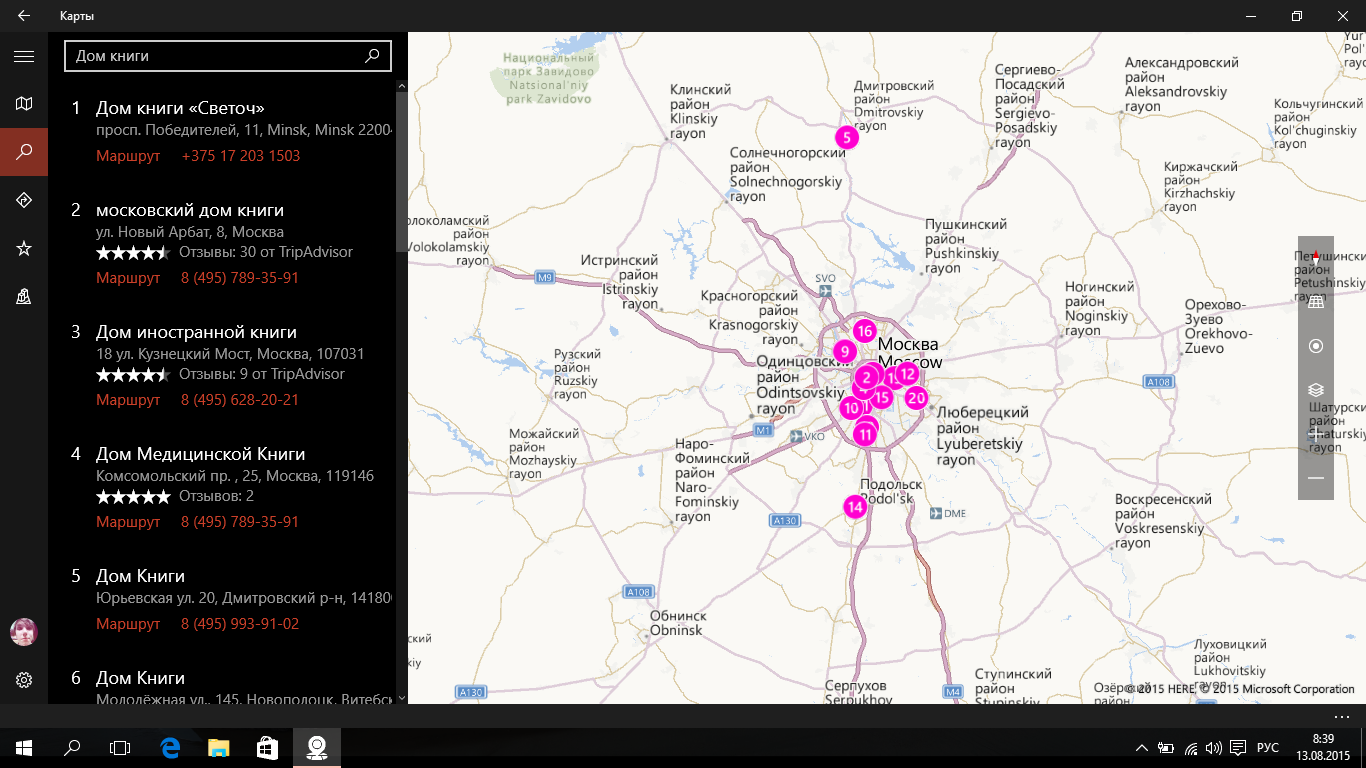This screenshot has width=1366, height=768.
Task: Launch Microsoft Edge from the taskbar
Action: pos(170,748)
